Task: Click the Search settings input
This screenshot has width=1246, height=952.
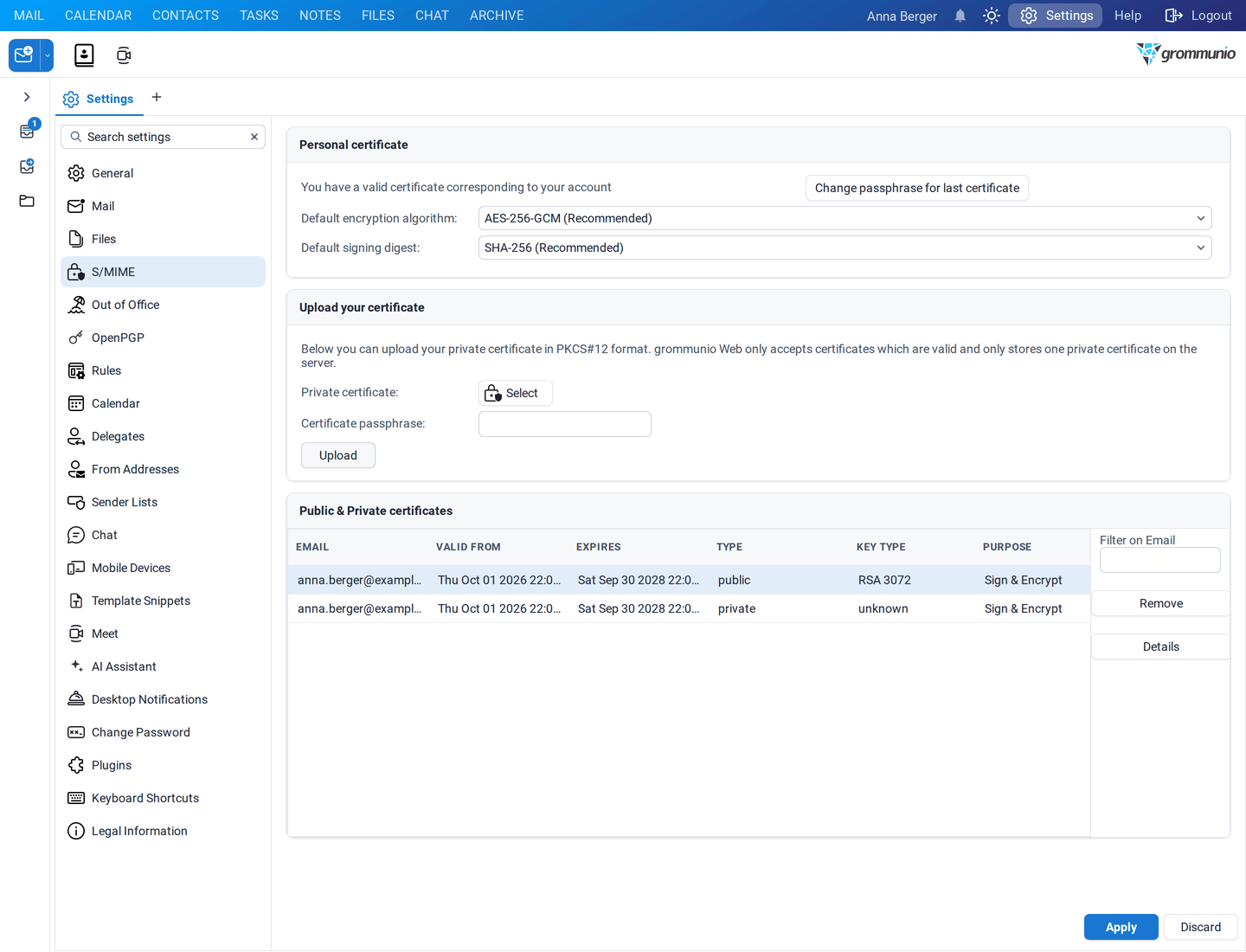Action: [x=163, y=137]
